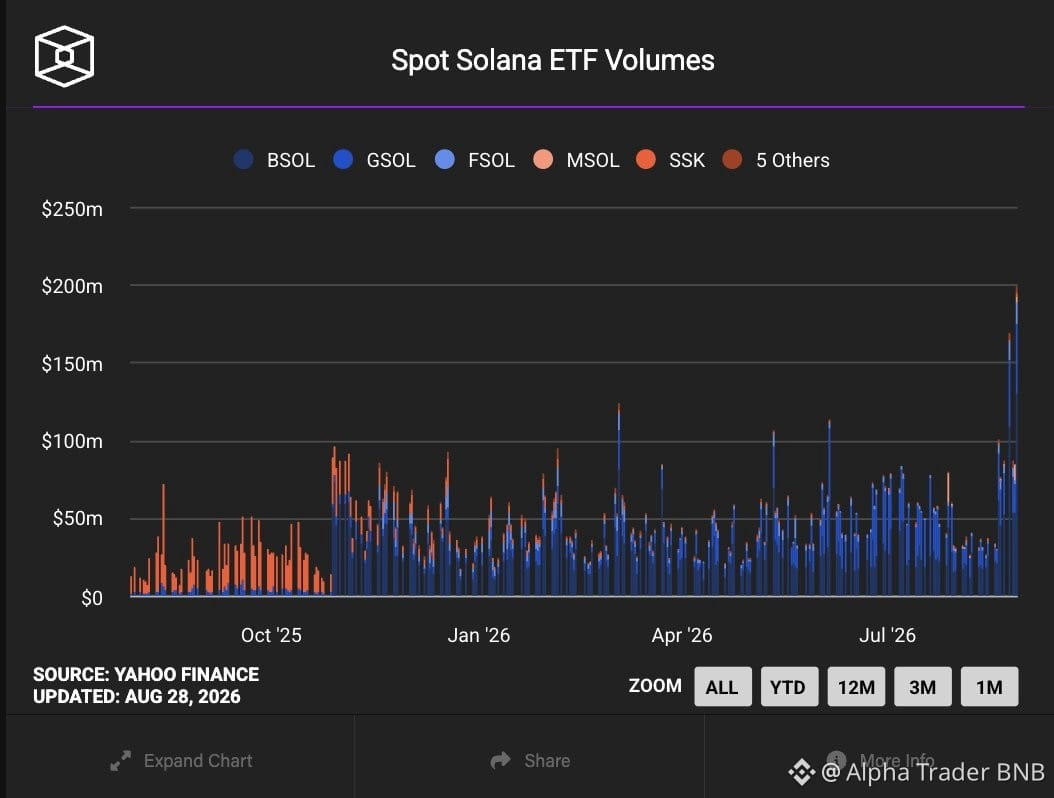Click the Spot Solana ETF Volumes title
The image size is (1054, 798).
(x=553, y=61)
